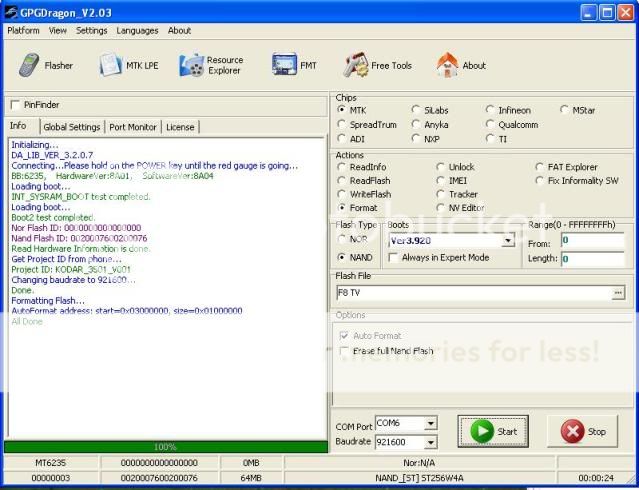
Task: Click the Range Length input field
Action: (593, 259)
